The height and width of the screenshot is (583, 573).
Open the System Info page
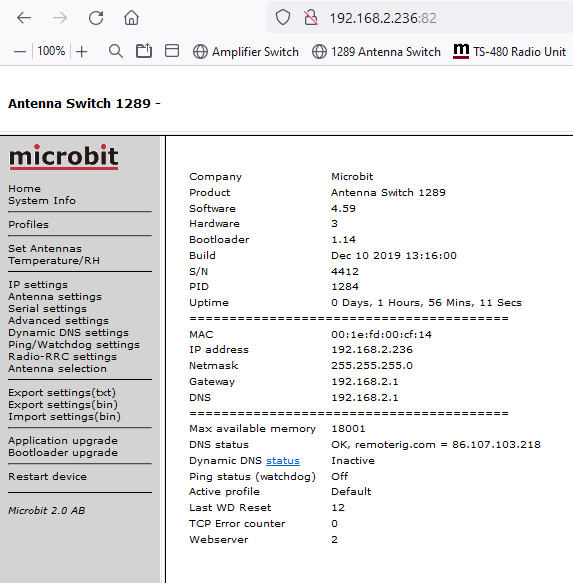42,200
